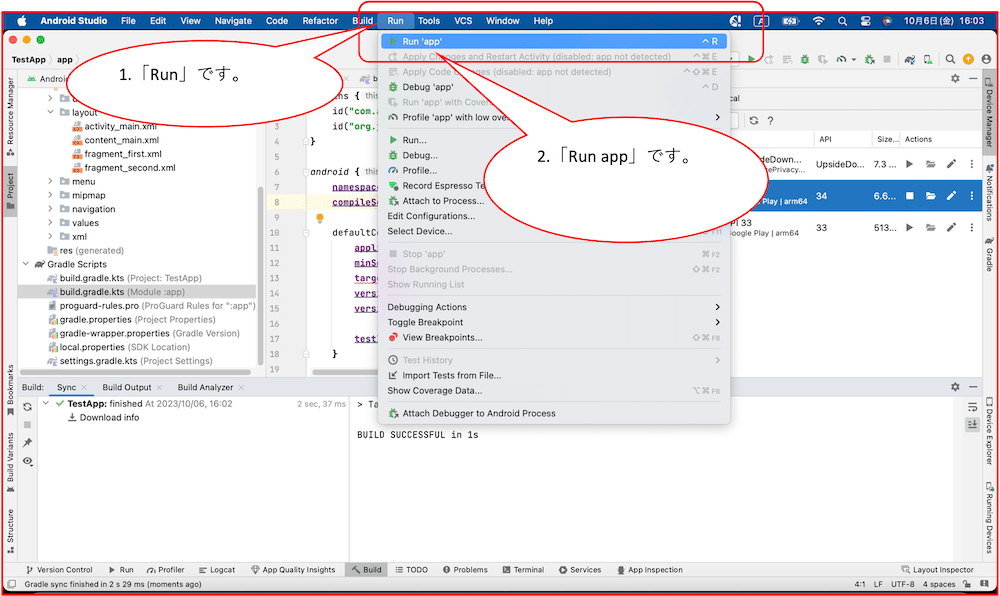Stop the running API 34 device

910,196
